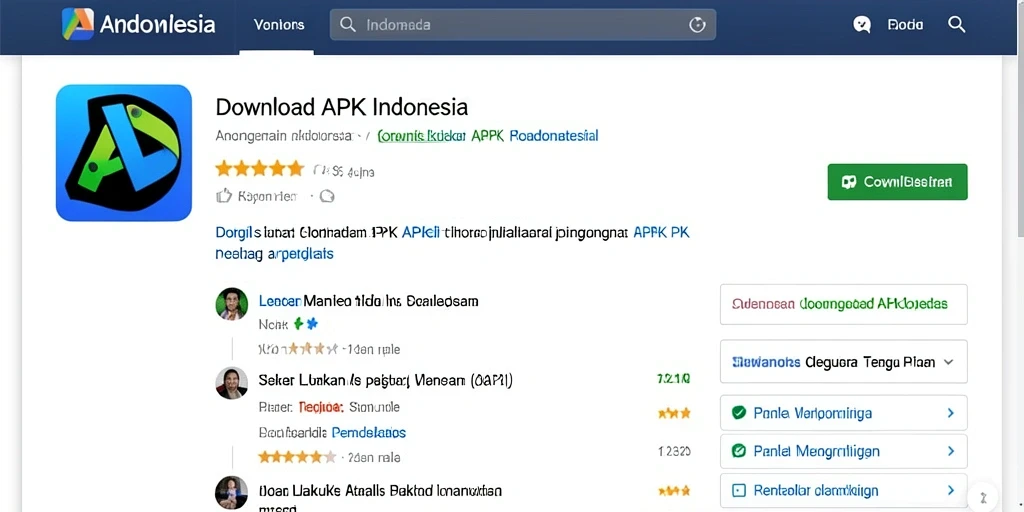Screen dimensions: 1024x512
Task: Click three stars right of Seker review
Action: 674,413
